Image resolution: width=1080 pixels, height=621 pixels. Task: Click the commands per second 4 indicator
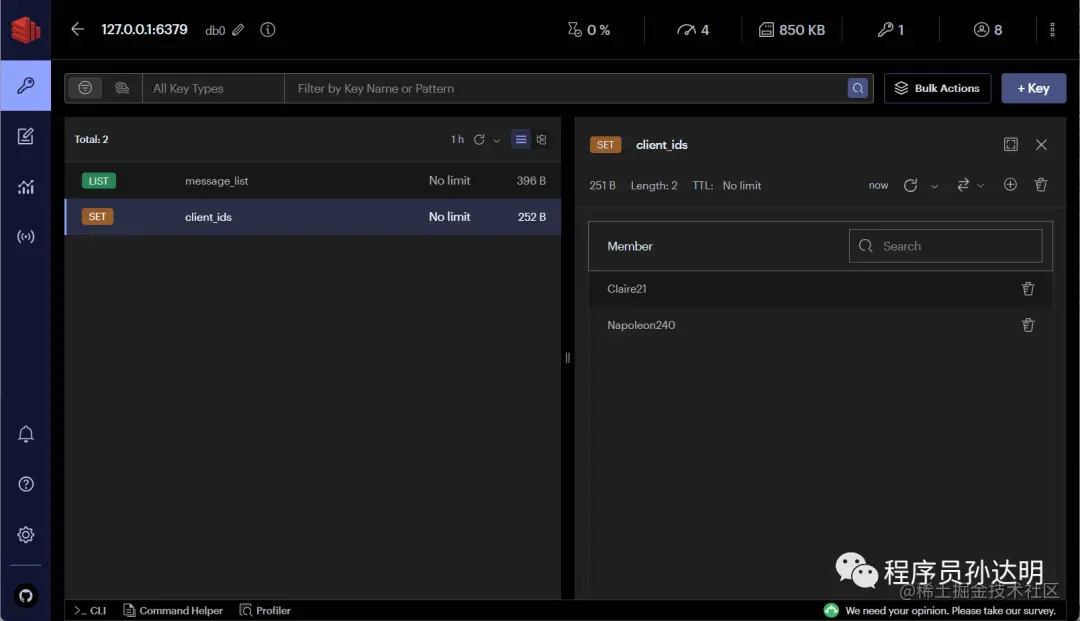point(693,30)
